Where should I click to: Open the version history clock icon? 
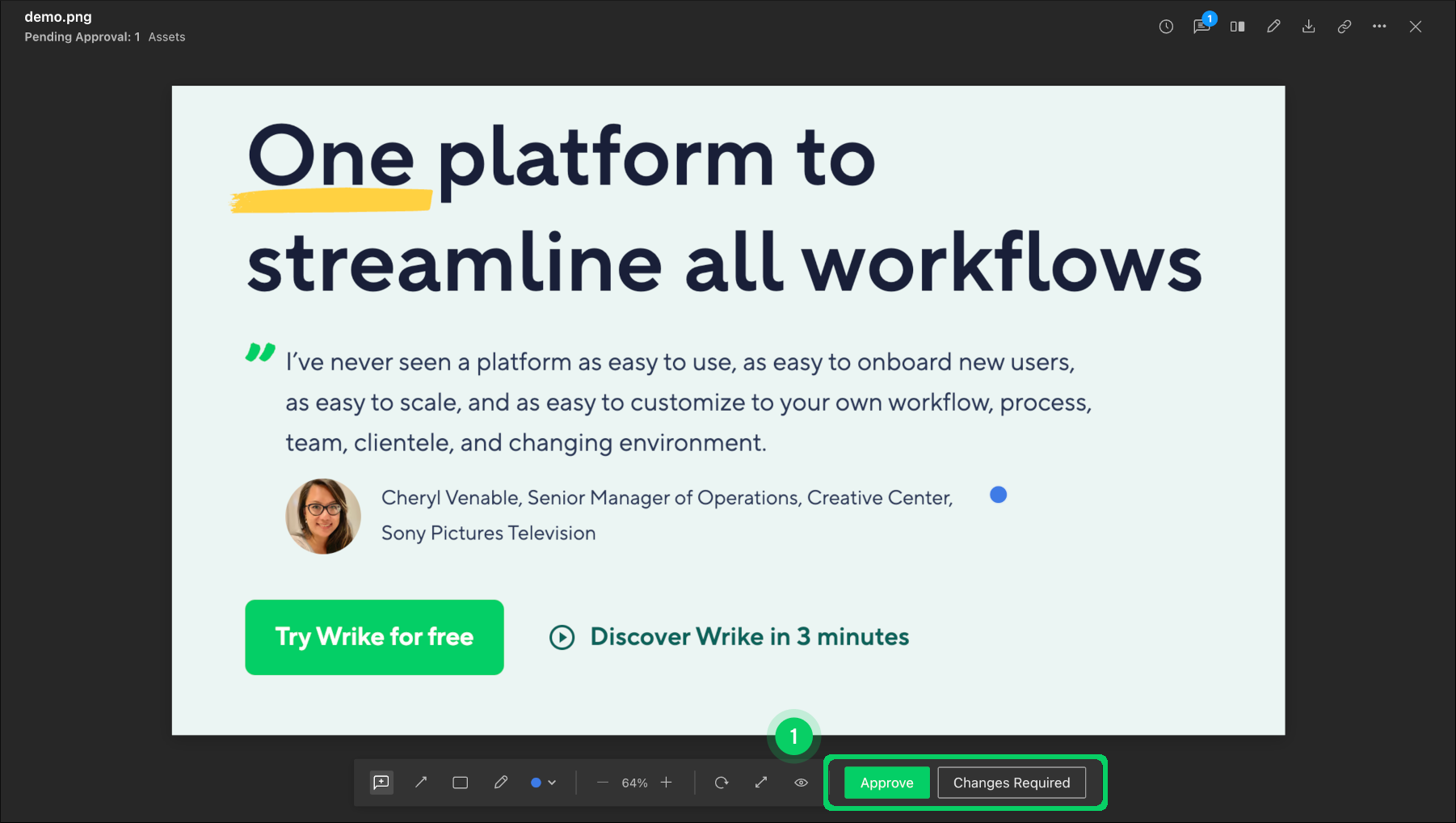pyautogui.click(x=1166, y=27)
